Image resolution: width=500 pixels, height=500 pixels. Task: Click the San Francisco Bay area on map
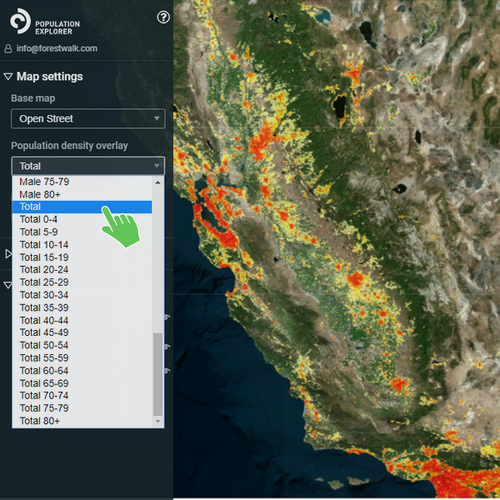click(213, 213)
